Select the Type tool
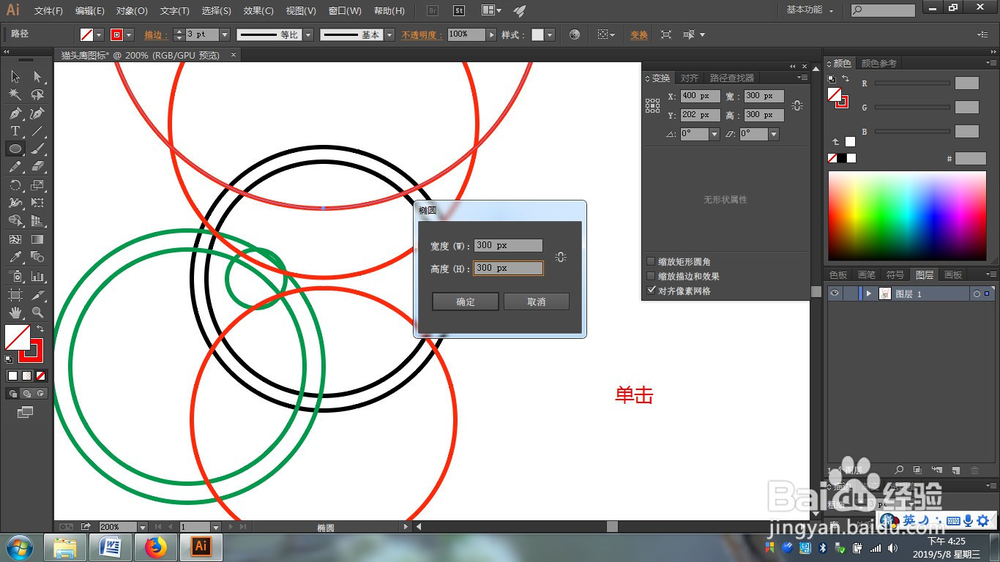Viewport: 1000px width, 562px height. click(x=15, y=131)
